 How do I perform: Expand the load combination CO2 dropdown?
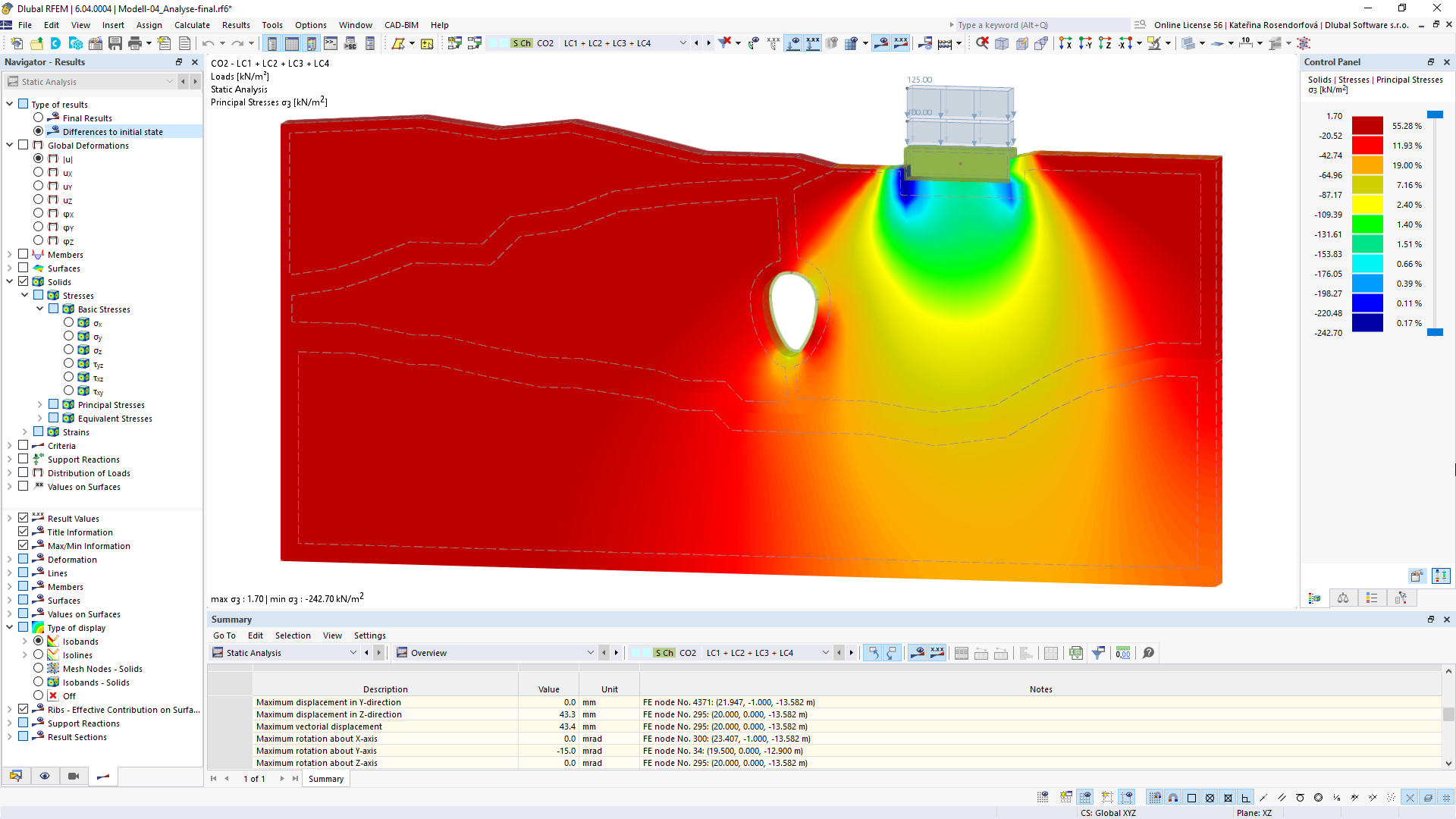point(683,43)
